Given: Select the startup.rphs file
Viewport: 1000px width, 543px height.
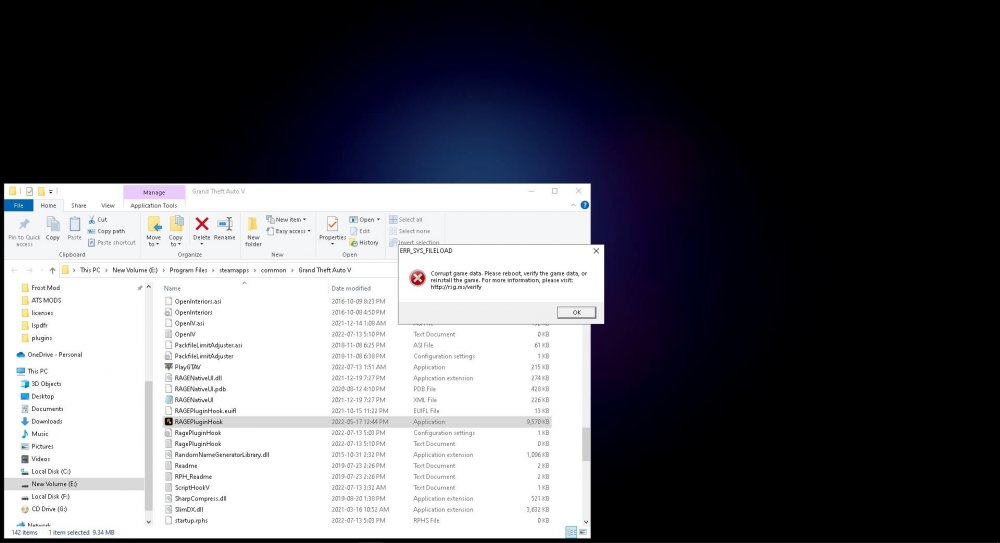Looking at the screenshot, I should (x=191, y=520).
